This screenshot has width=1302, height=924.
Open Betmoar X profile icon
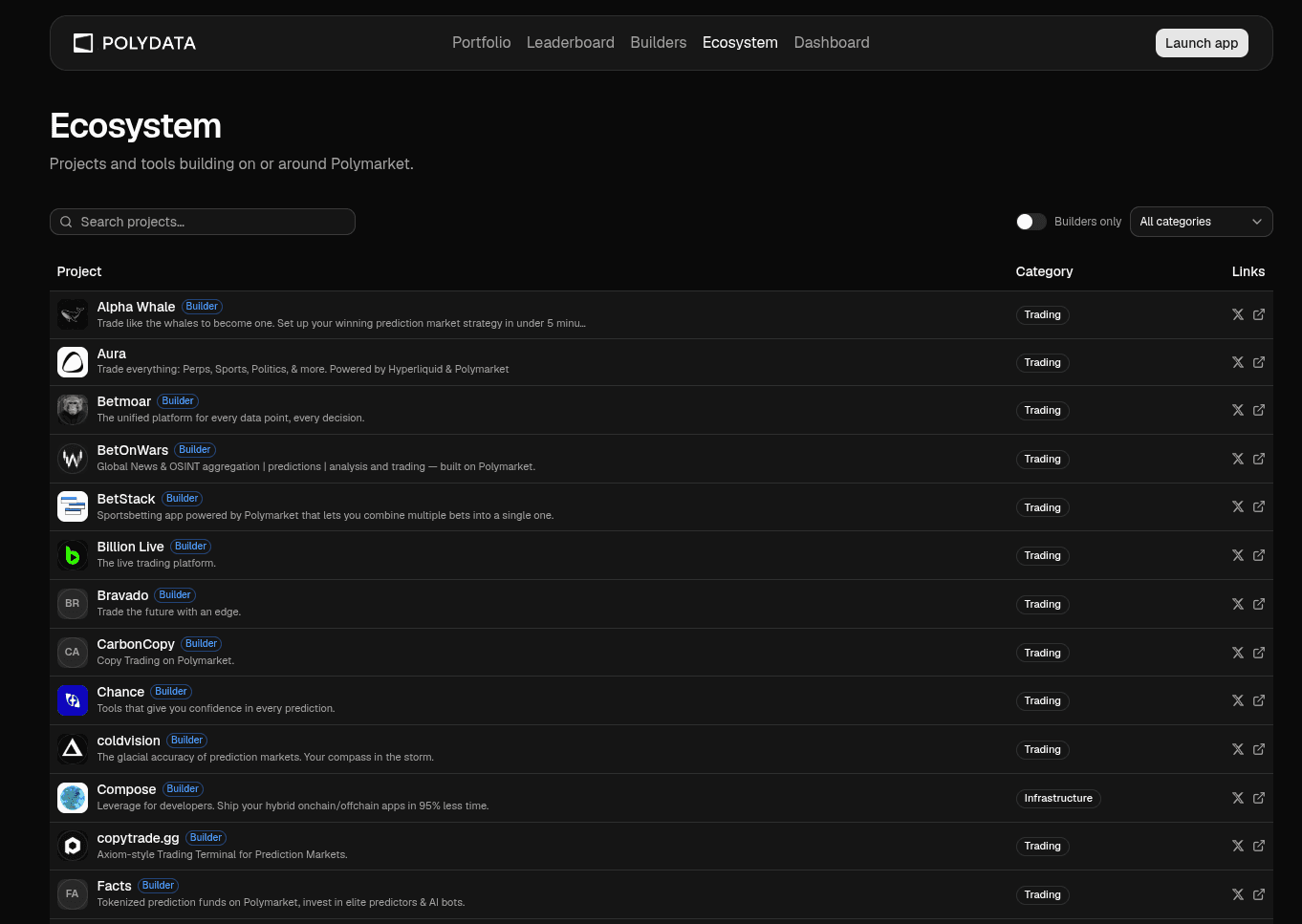pos(1238,410)
